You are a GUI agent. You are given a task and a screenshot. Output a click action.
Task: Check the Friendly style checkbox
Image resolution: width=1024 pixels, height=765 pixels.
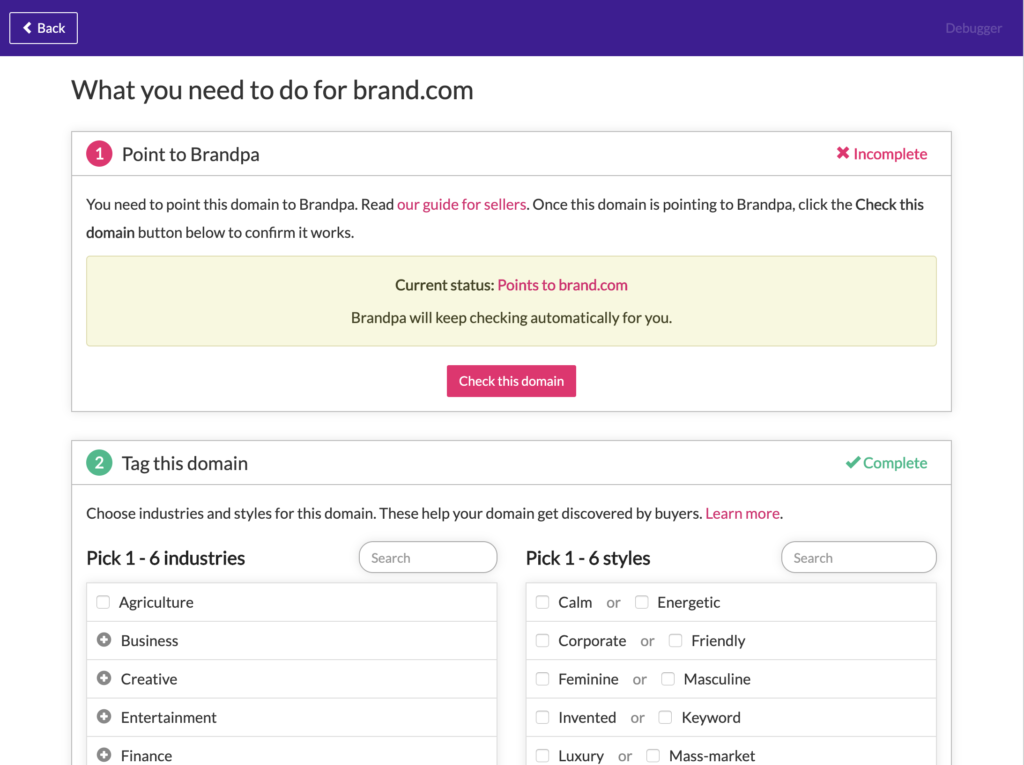676,640
